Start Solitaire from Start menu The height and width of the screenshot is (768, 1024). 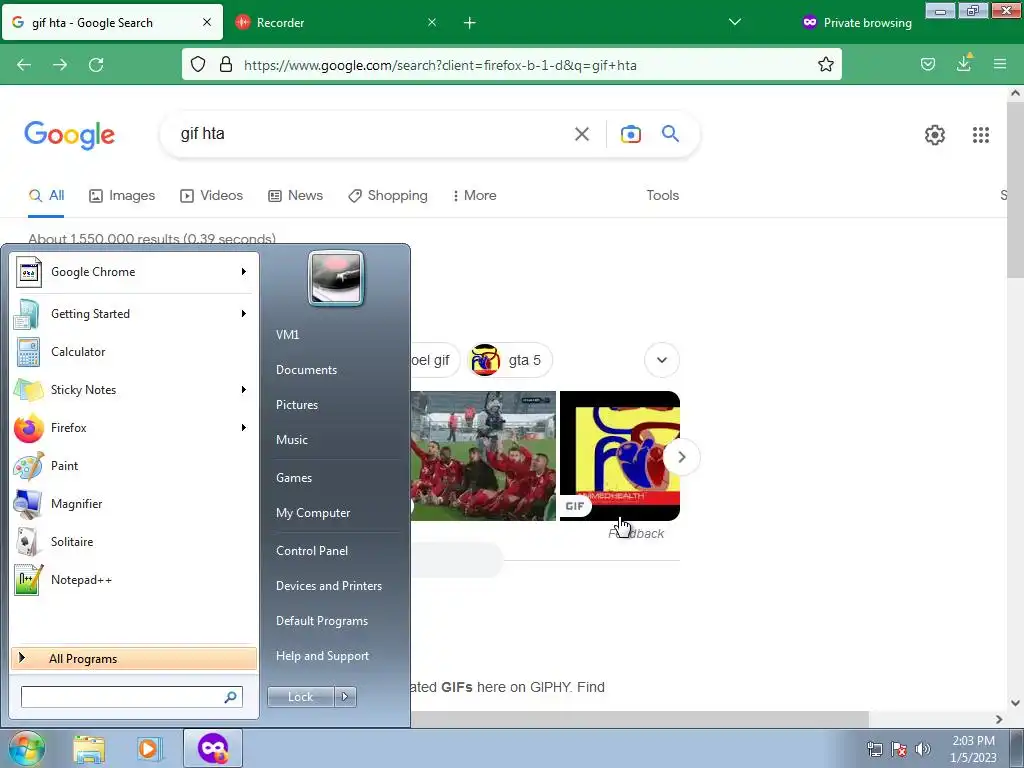click(x=134, y=541)
